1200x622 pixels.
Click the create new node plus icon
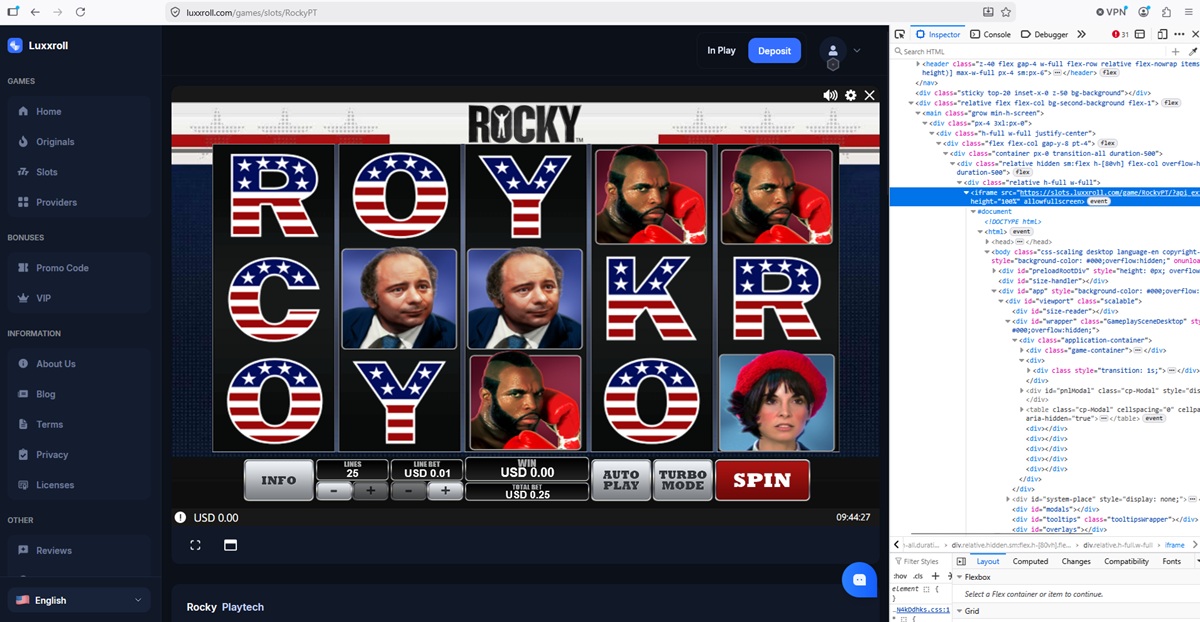tap(1175, 51)
